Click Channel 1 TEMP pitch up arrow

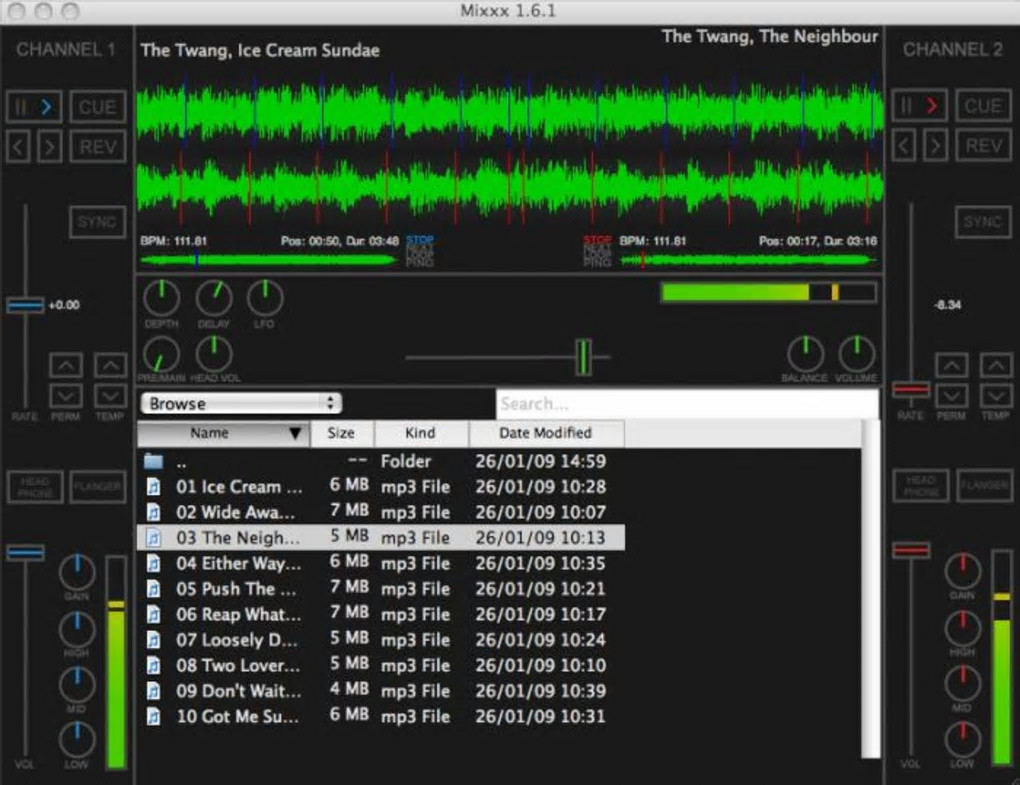coord(111,366)
